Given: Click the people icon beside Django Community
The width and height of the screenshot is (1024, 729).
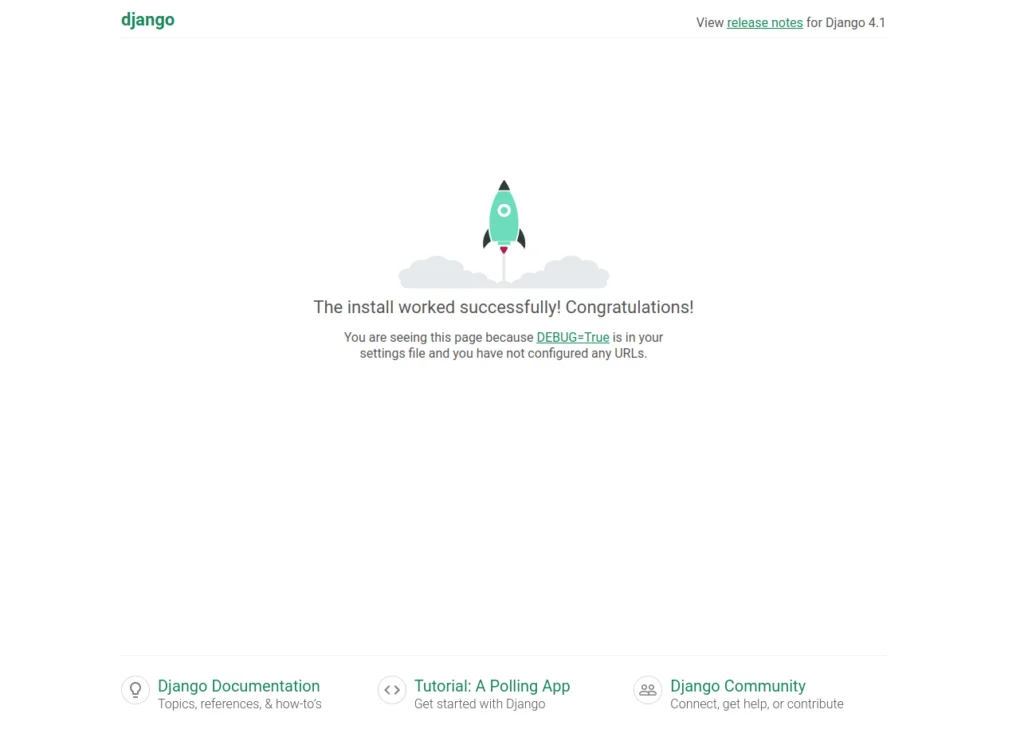Looking at the screenshot, I should (648, 690).
